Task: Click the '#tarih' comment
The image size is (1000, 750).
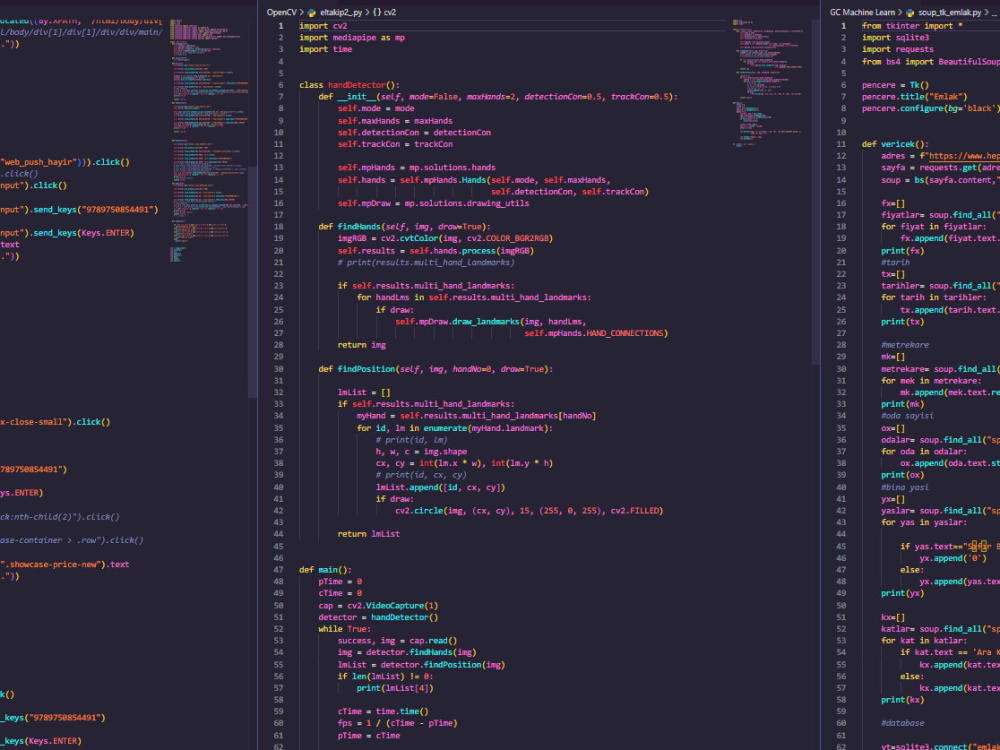Action: (895, 262)
